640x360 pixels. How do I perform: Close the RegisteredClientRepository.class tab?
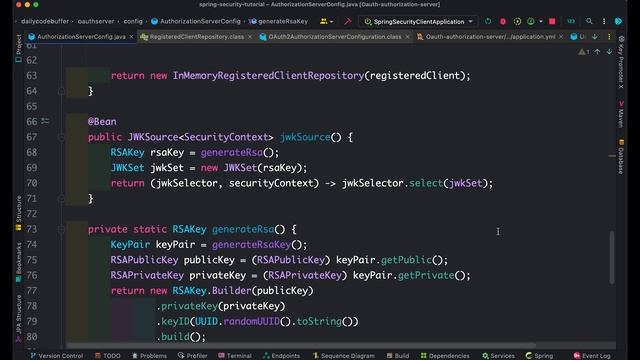pos(250,37)
